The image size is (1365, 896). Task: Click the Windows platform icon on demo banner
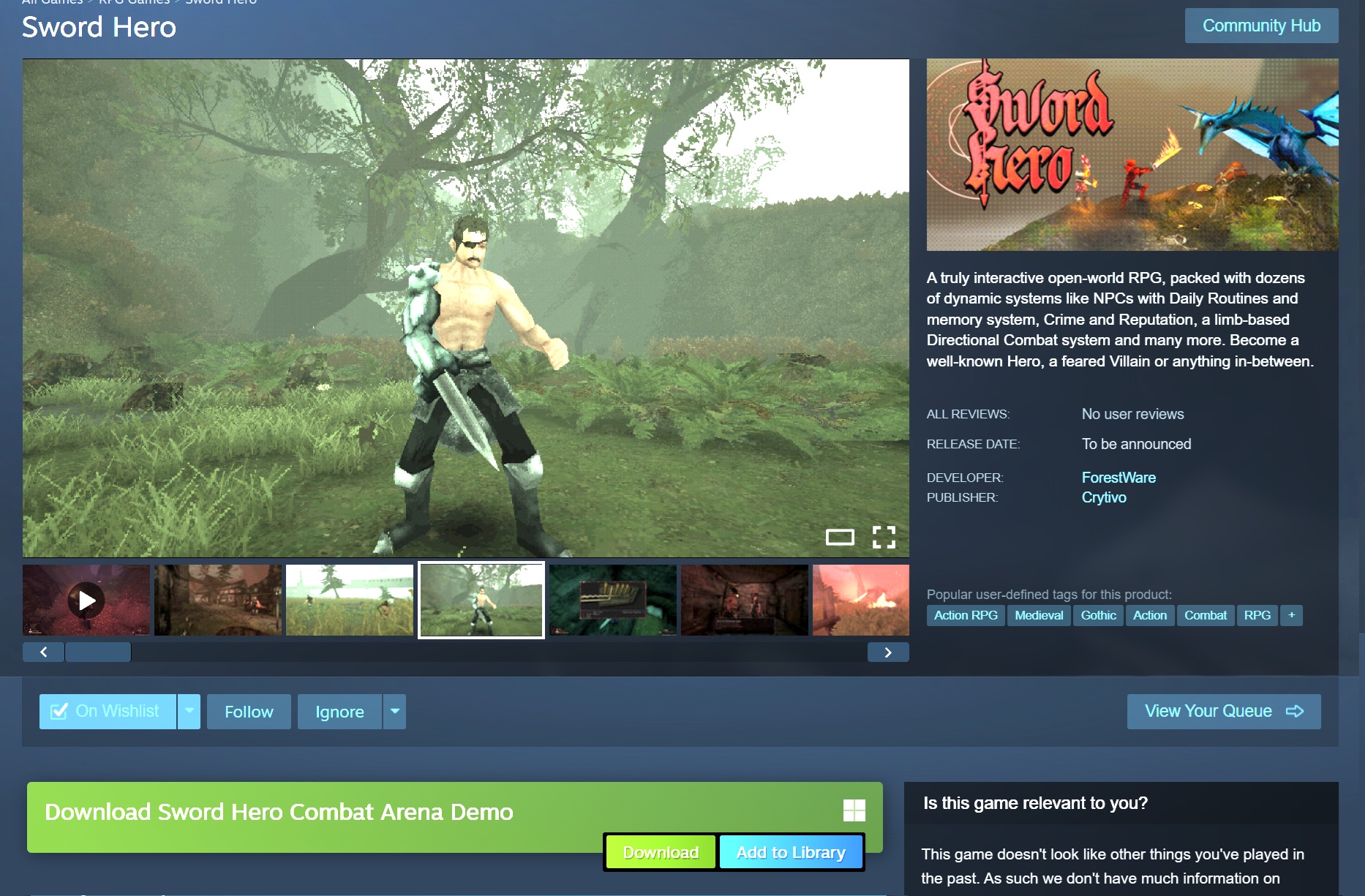854,810
